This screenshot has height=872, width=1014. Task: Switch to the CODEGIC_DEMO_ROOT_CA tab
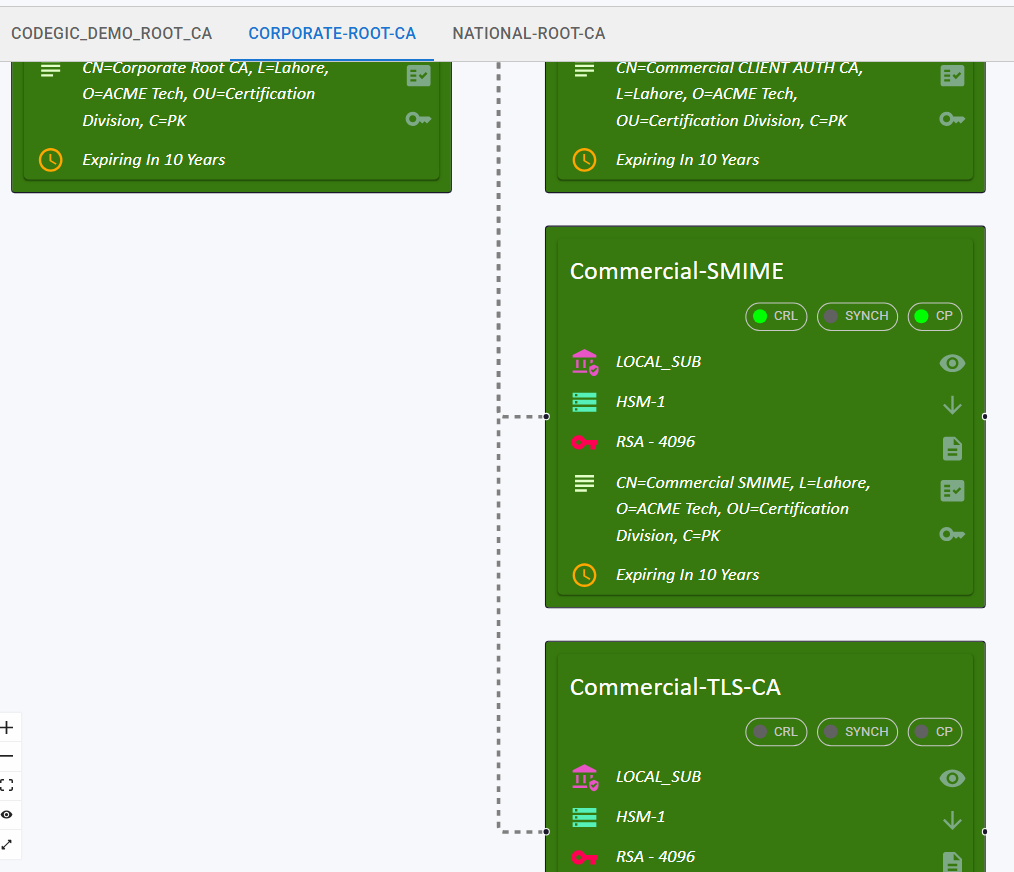coord(111,33)
